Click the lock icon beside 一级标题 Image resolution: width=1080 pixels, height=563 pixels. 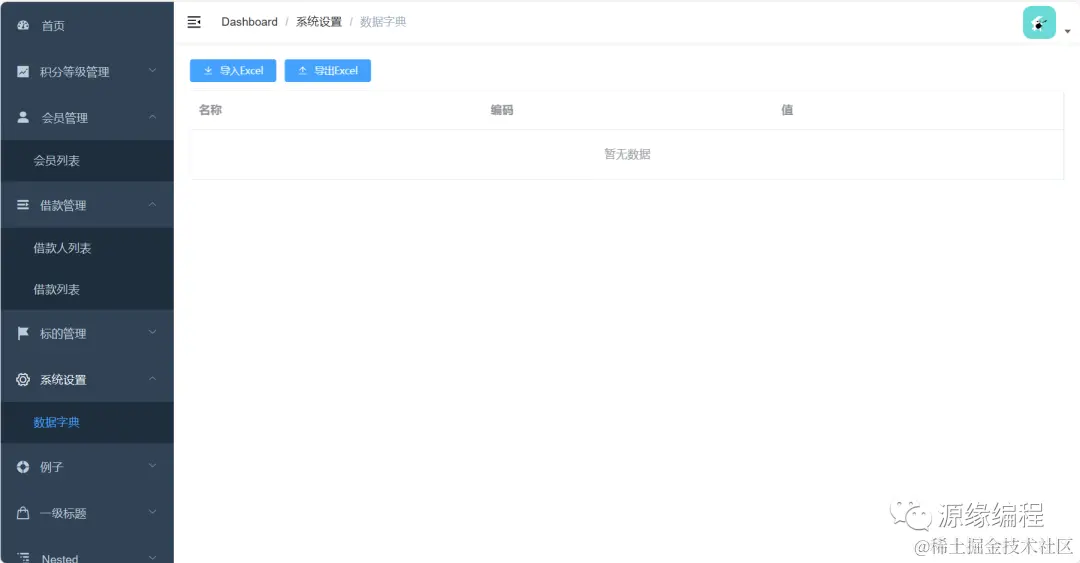click(x=23, y=513)
